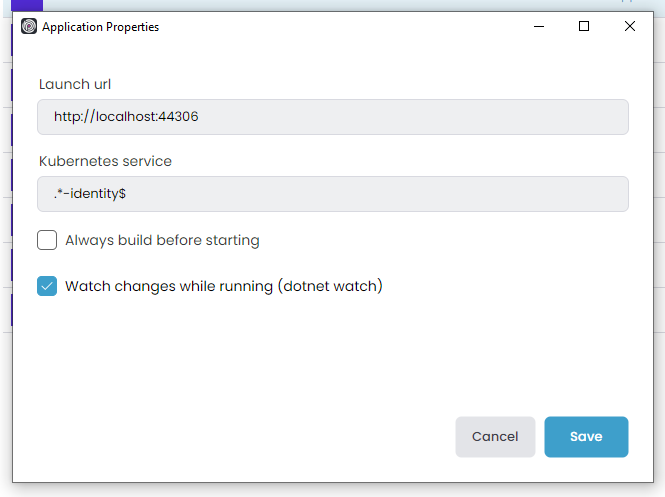Viewport: 665px width, 497px height.
Task: Enable Always build before starting checkbox
Action: (47, 240)
